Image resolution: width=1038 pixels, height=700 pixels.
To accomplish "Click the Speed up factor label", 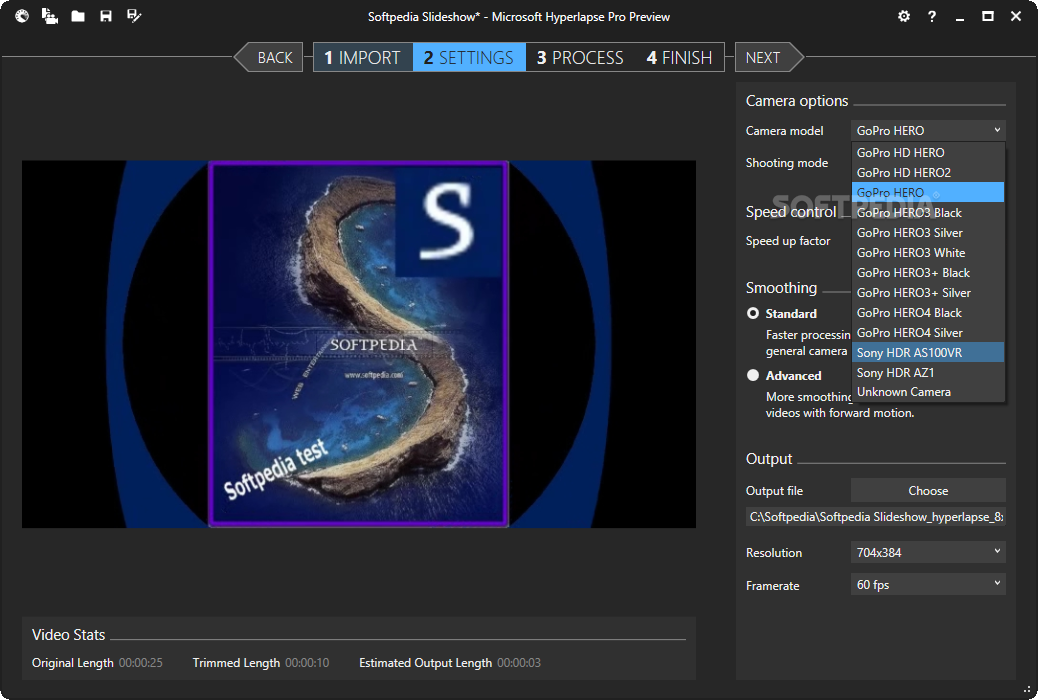I will pos(788,240).
